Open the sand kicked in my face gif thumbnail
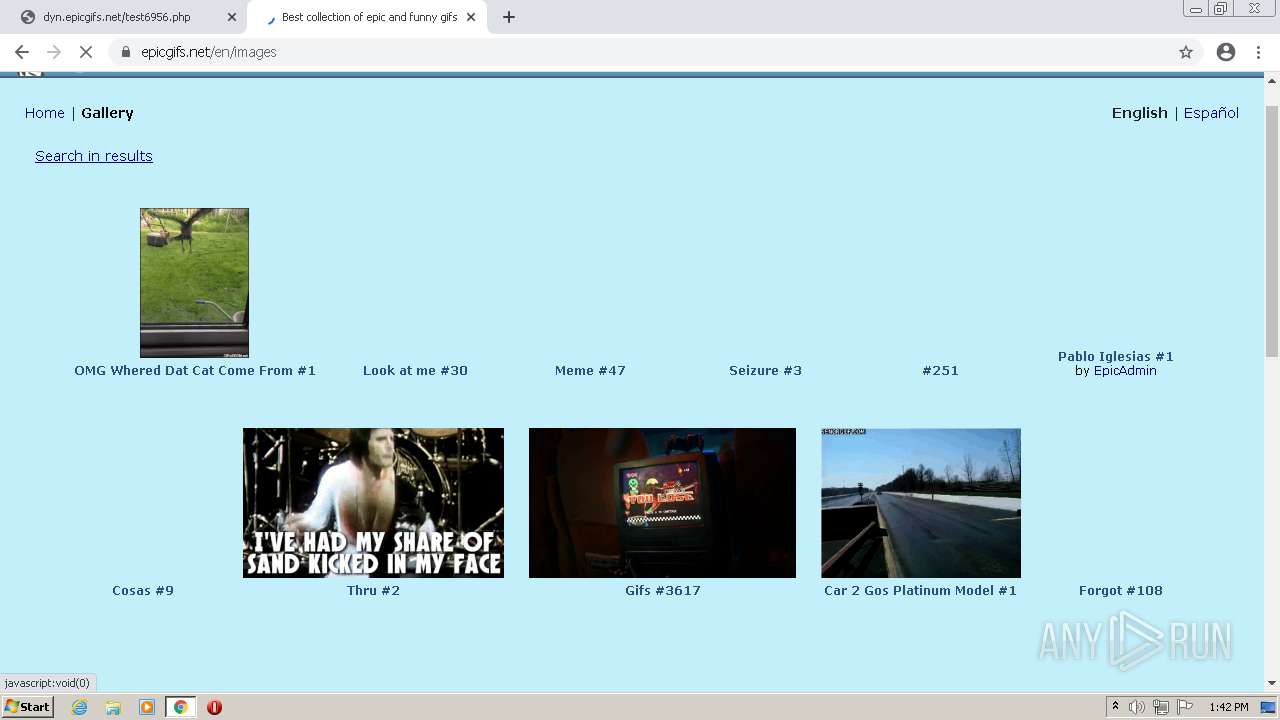The height and width of the screenshot is (720, 1280). click(373, 503)
